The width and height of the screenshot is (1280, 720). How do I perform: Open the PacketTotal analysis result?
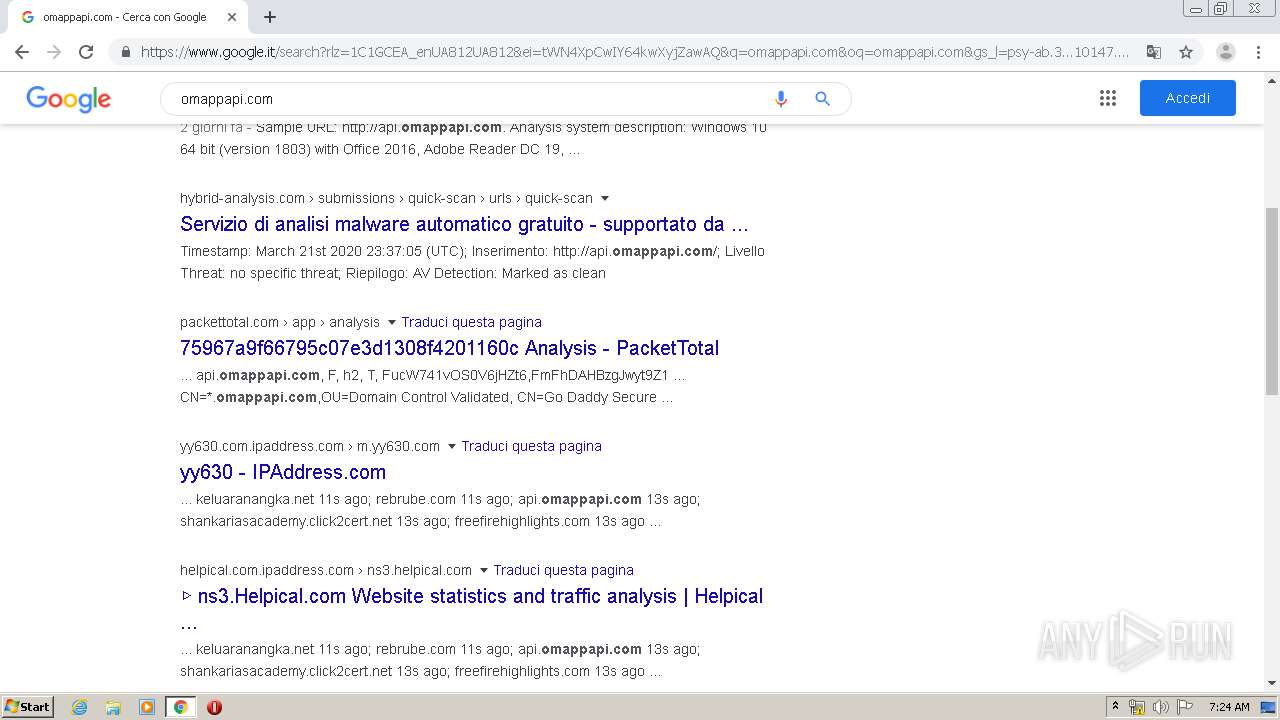[x=449, y=348]
